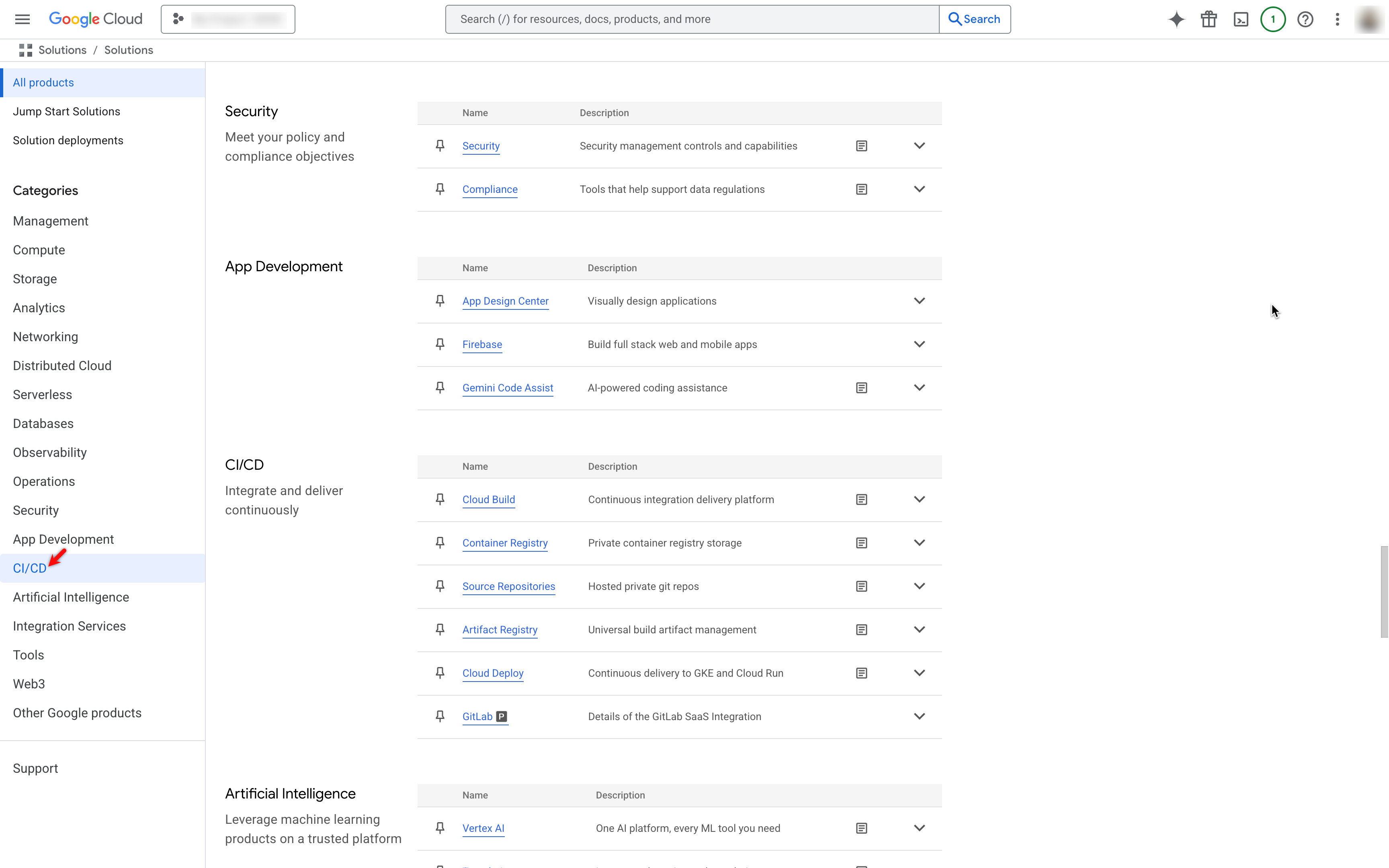Image resolution: width=1389 pixels, height=868 pixels.
Task: Click the free trial gift icon
Action: click(x=1208, y=19)
